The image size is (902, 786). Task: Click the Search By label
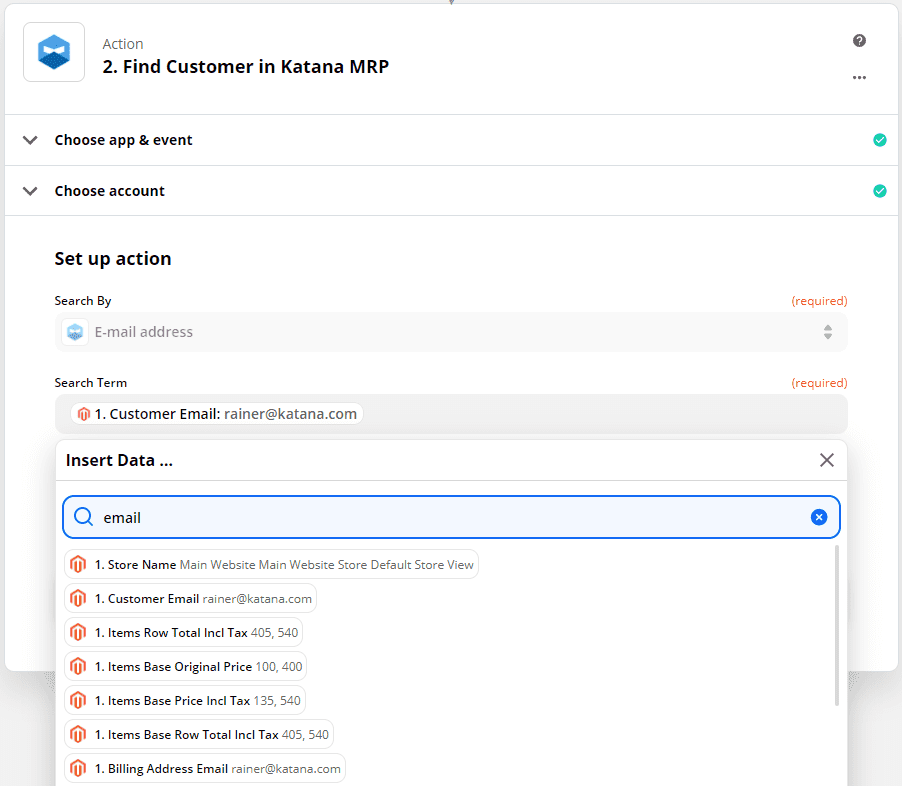click(x=83, y=301)
